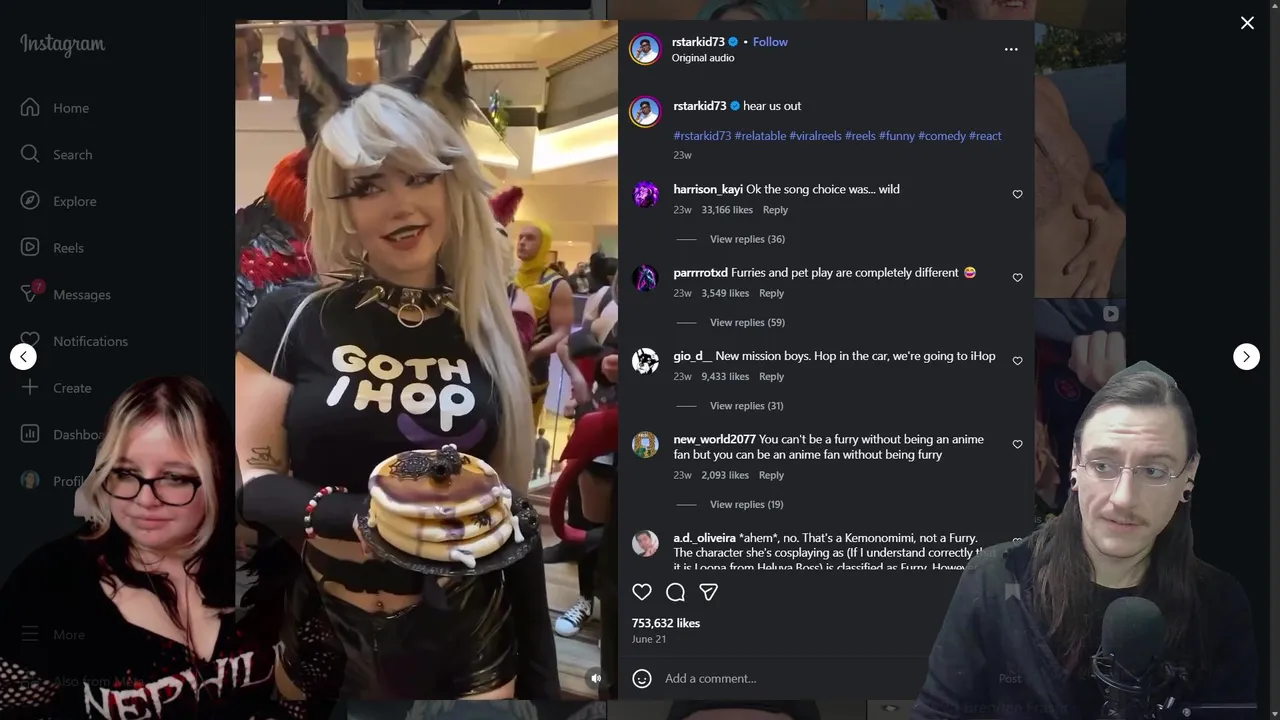Expand View replies (36)

click(x=747, y=239)
